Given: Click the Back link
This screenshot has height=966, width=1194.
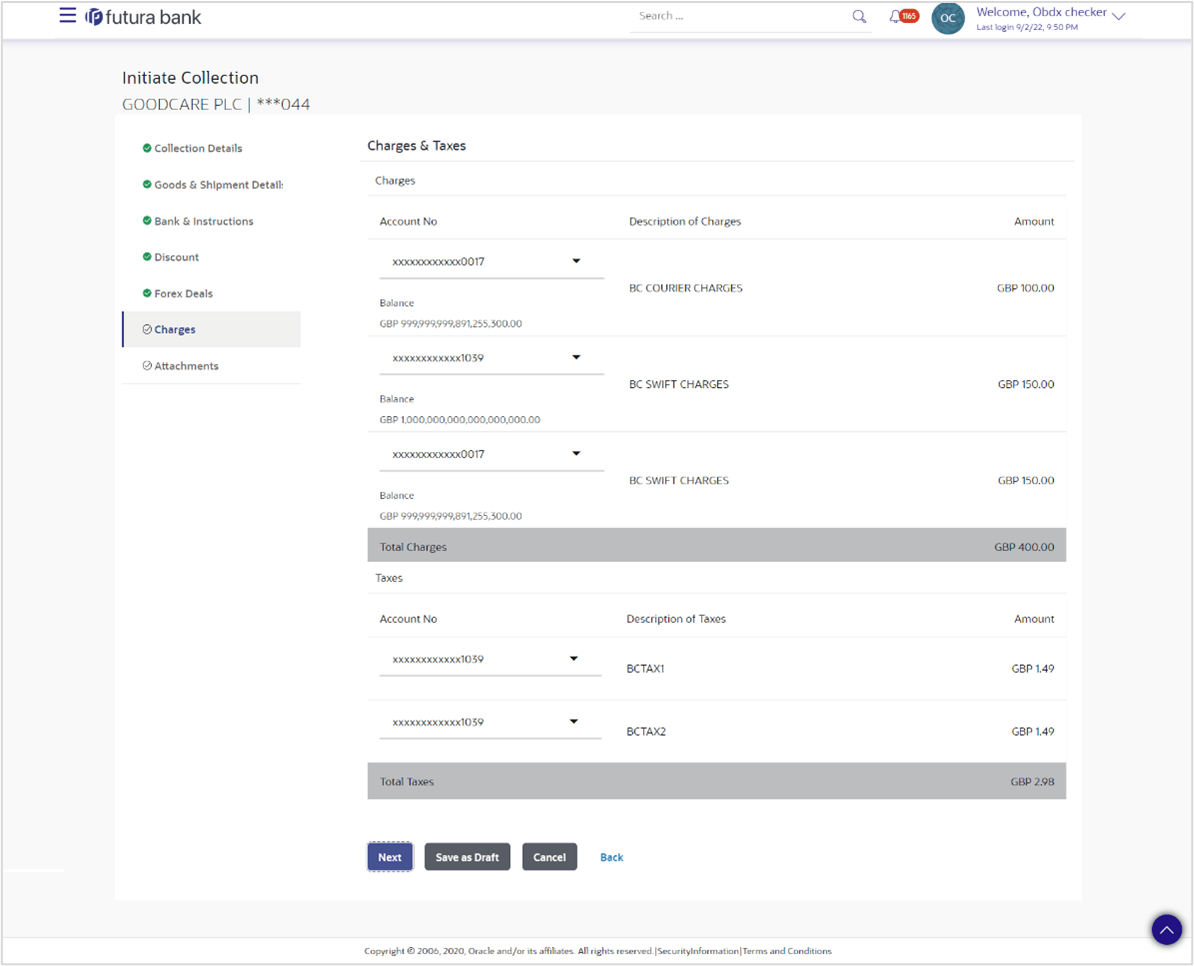Looking at the screenshot, I should [x=611, y=857].
